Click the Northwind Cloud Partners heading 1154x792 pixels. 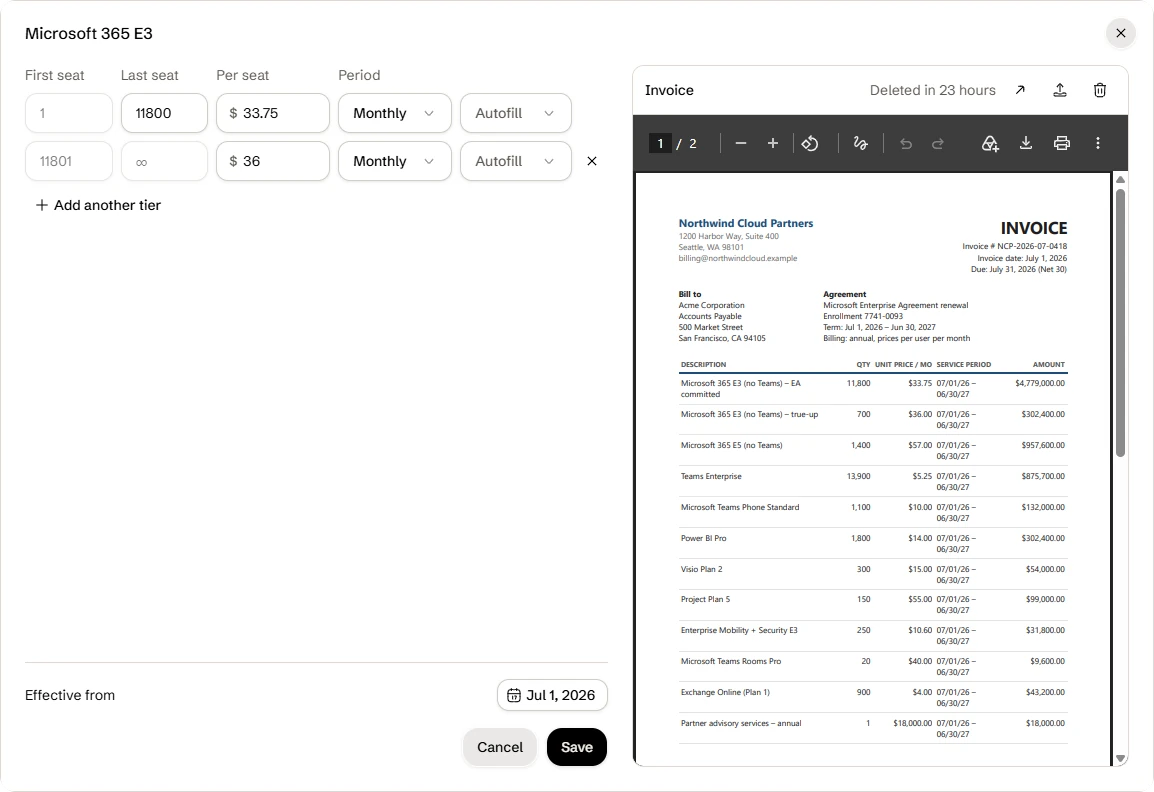[x=746, y=223]
